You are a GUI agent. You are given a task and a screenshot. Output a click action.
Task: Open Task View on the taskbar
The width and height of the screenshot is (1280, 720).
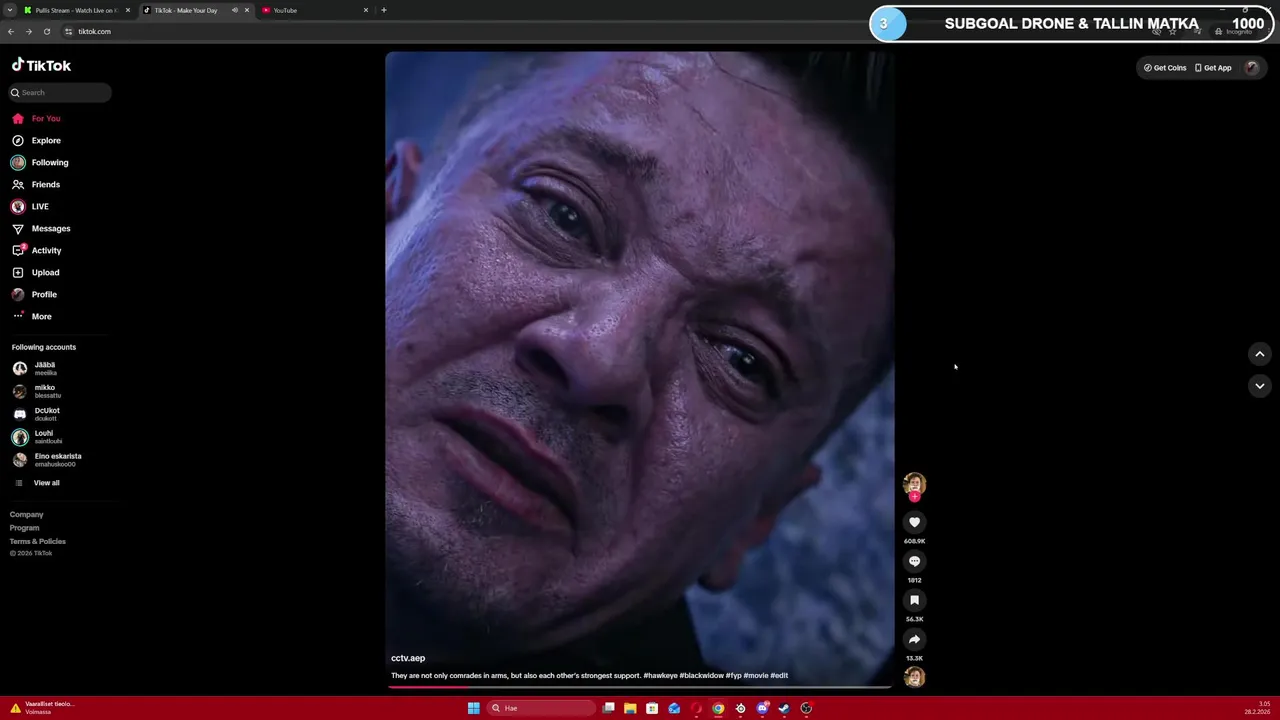608,708
